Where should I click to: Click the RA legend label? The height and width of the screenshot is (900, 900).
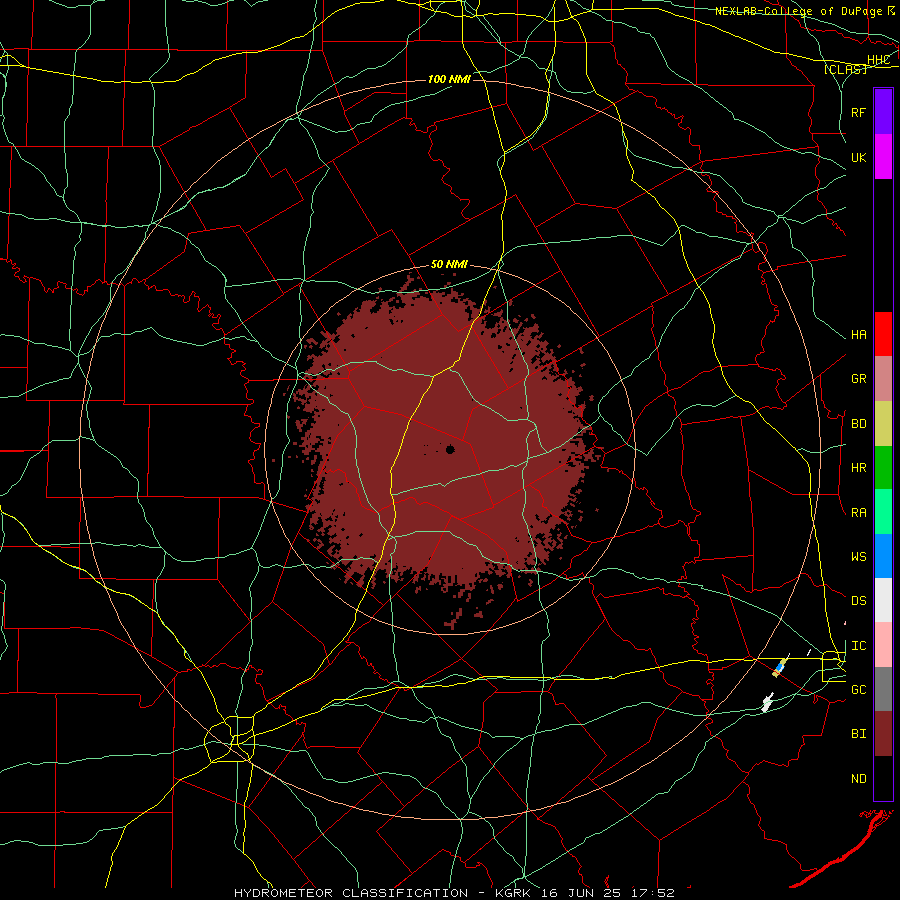(x=858, y=513)
